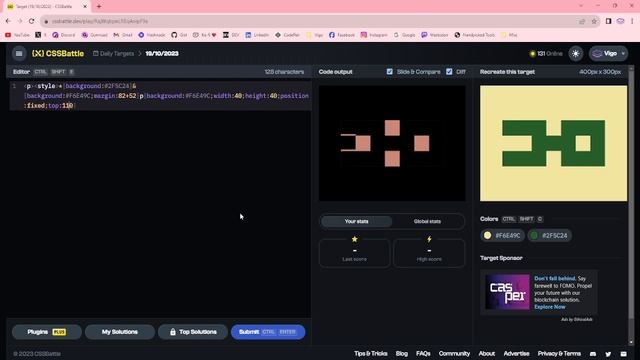Viewport: 640px width, 360px height.
Task: Open the DEV bookmark
Action: click(231, 35)
